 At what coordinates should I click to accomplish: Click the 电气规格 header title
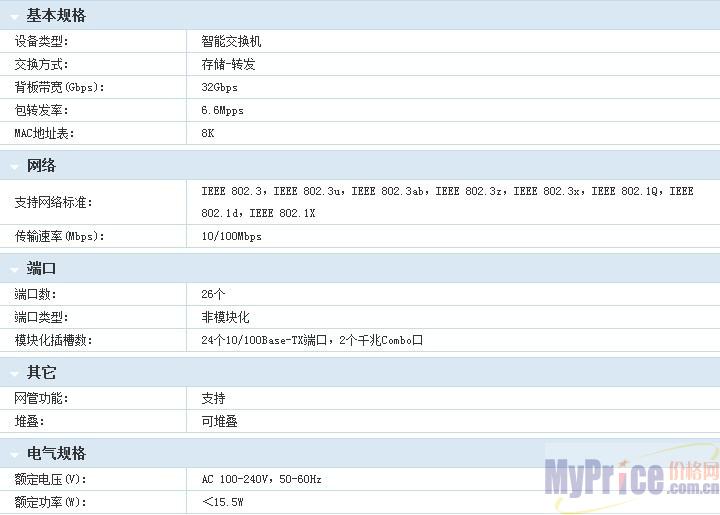tap(56, 454)
